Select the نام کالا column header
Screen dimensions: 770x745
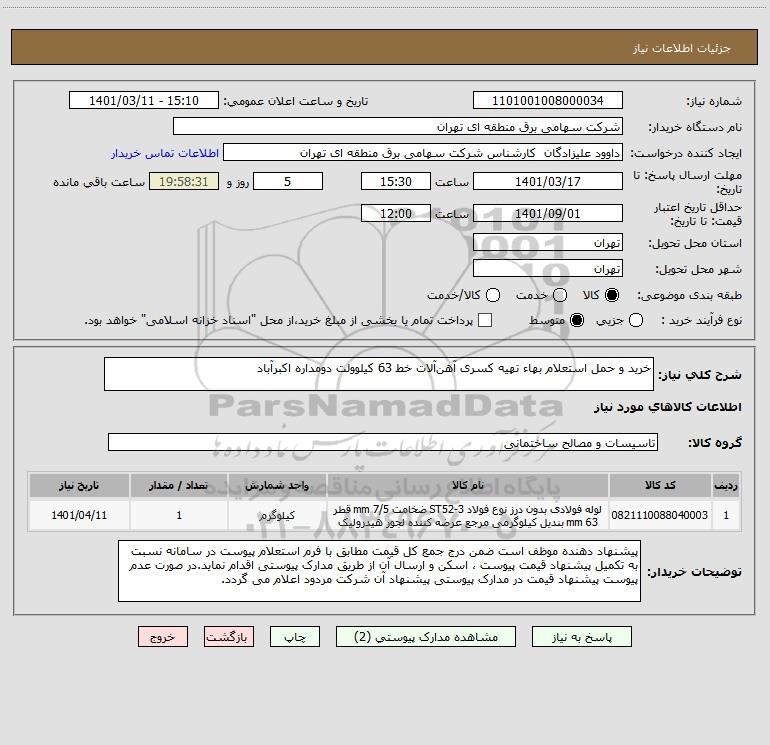(468, 486)
